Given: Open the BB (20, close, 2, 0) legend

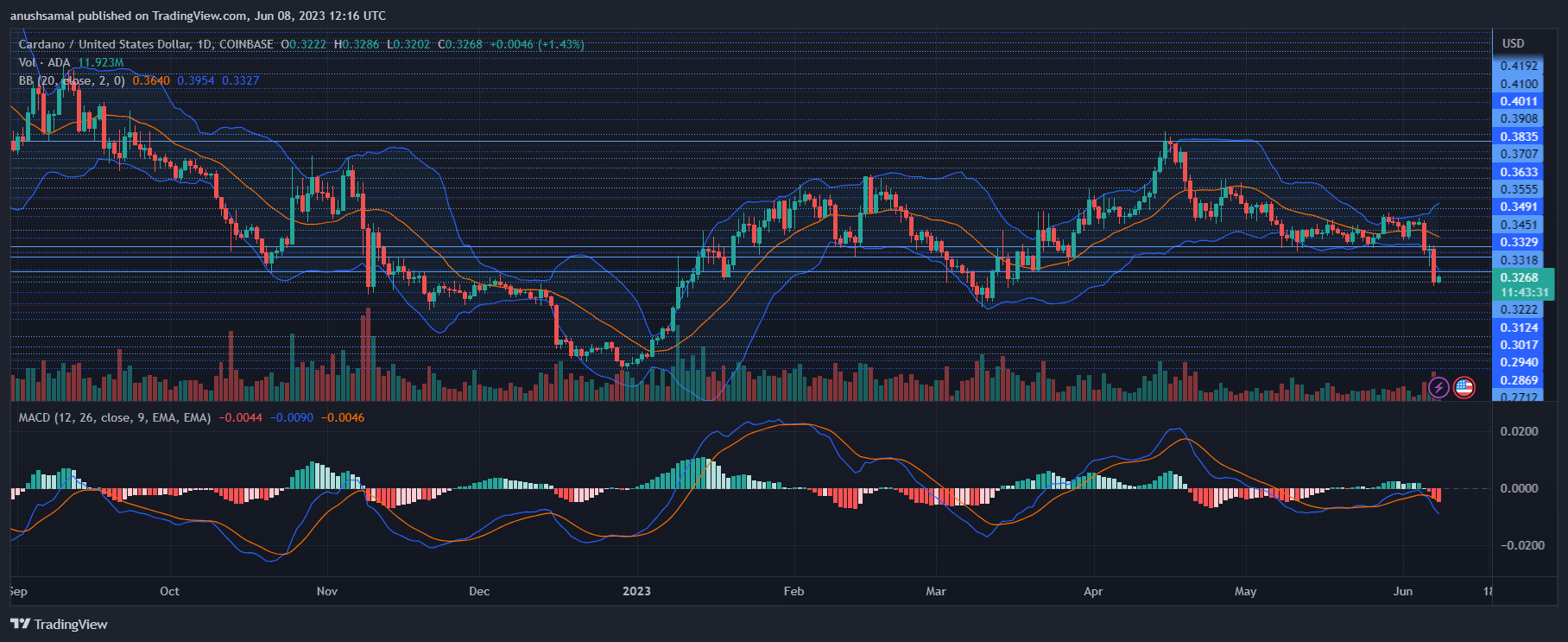Looking at the screenshot, I should pyautogui.click(x=72, y=80).
